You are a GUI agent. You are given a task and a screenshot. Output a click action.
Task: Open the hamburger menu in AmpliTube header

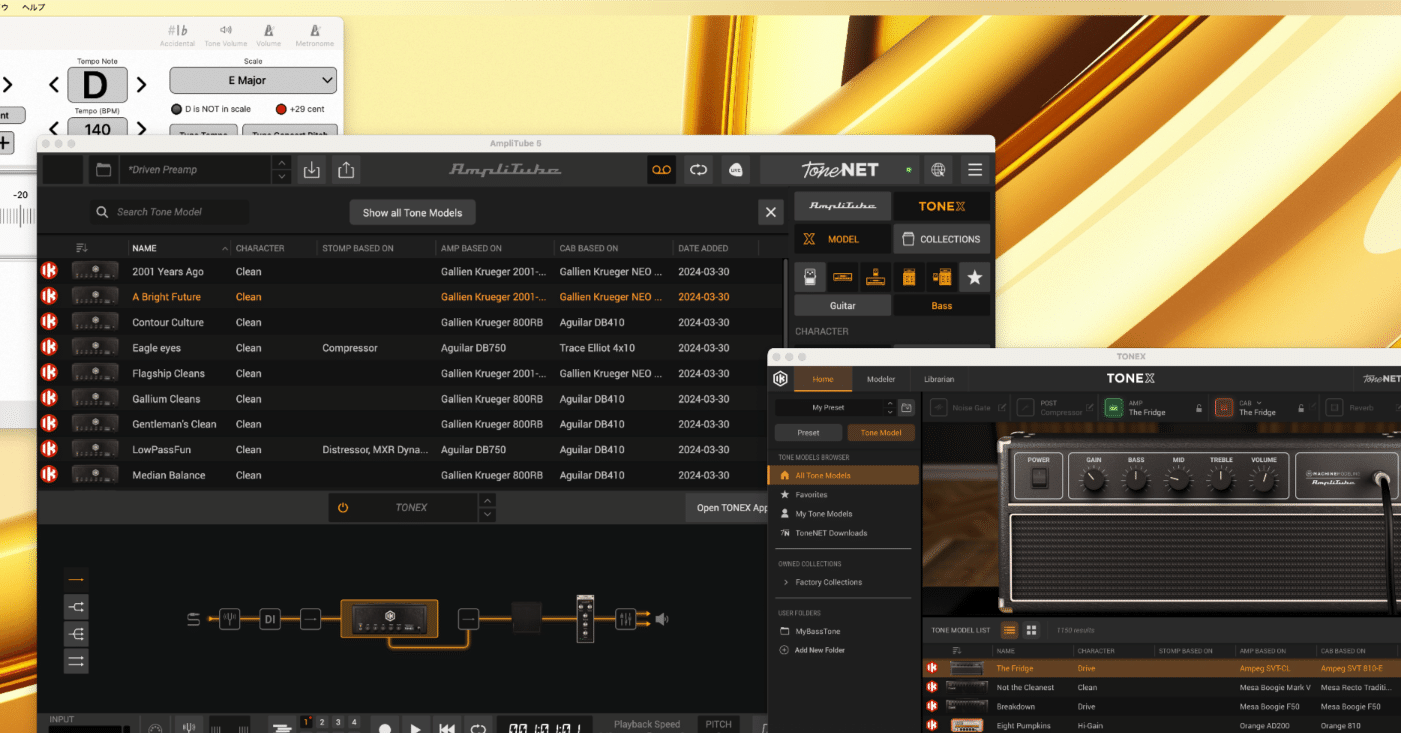coord(975,169)
